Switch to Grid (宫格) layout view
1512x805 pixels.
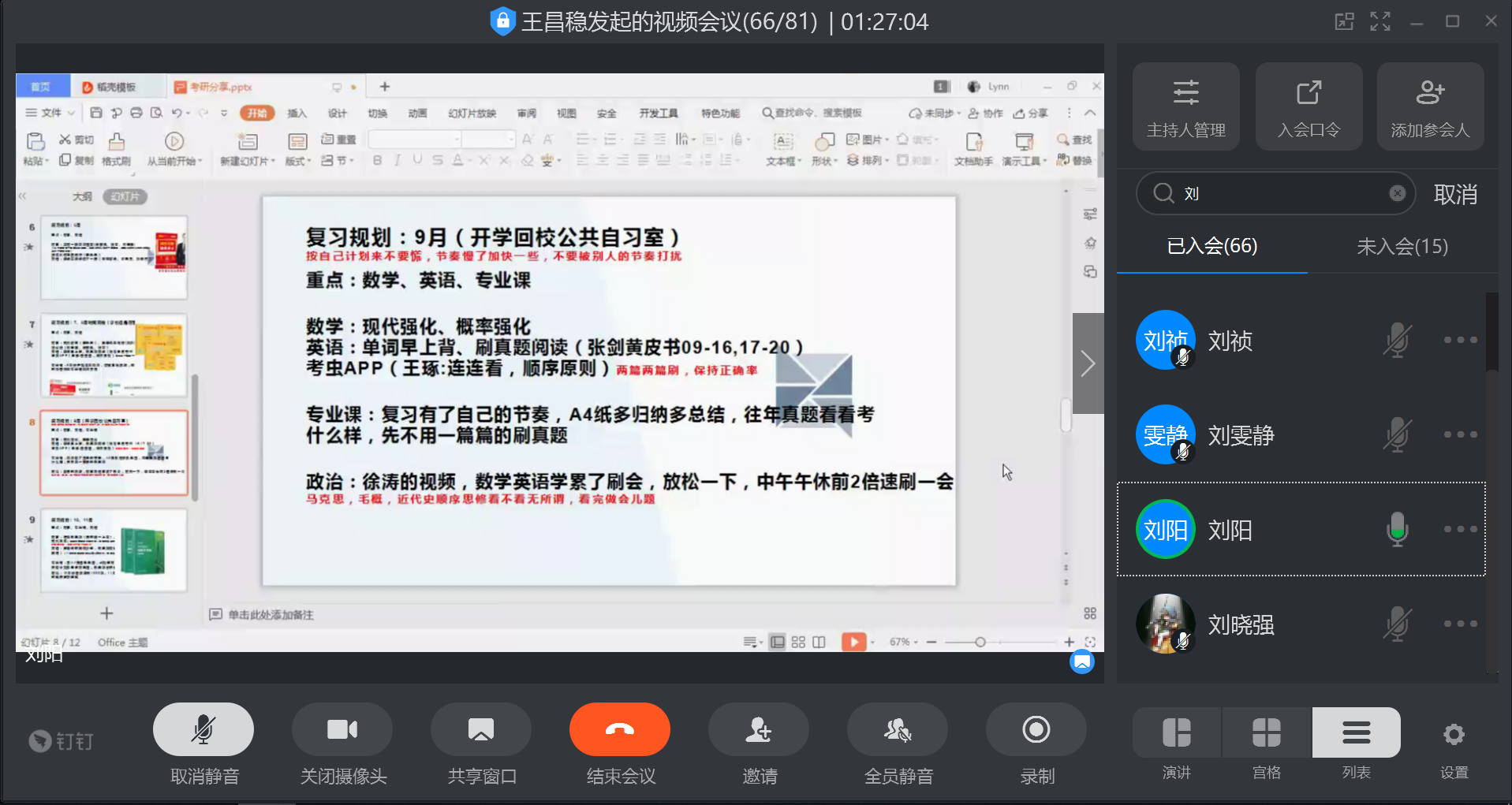1266,733
